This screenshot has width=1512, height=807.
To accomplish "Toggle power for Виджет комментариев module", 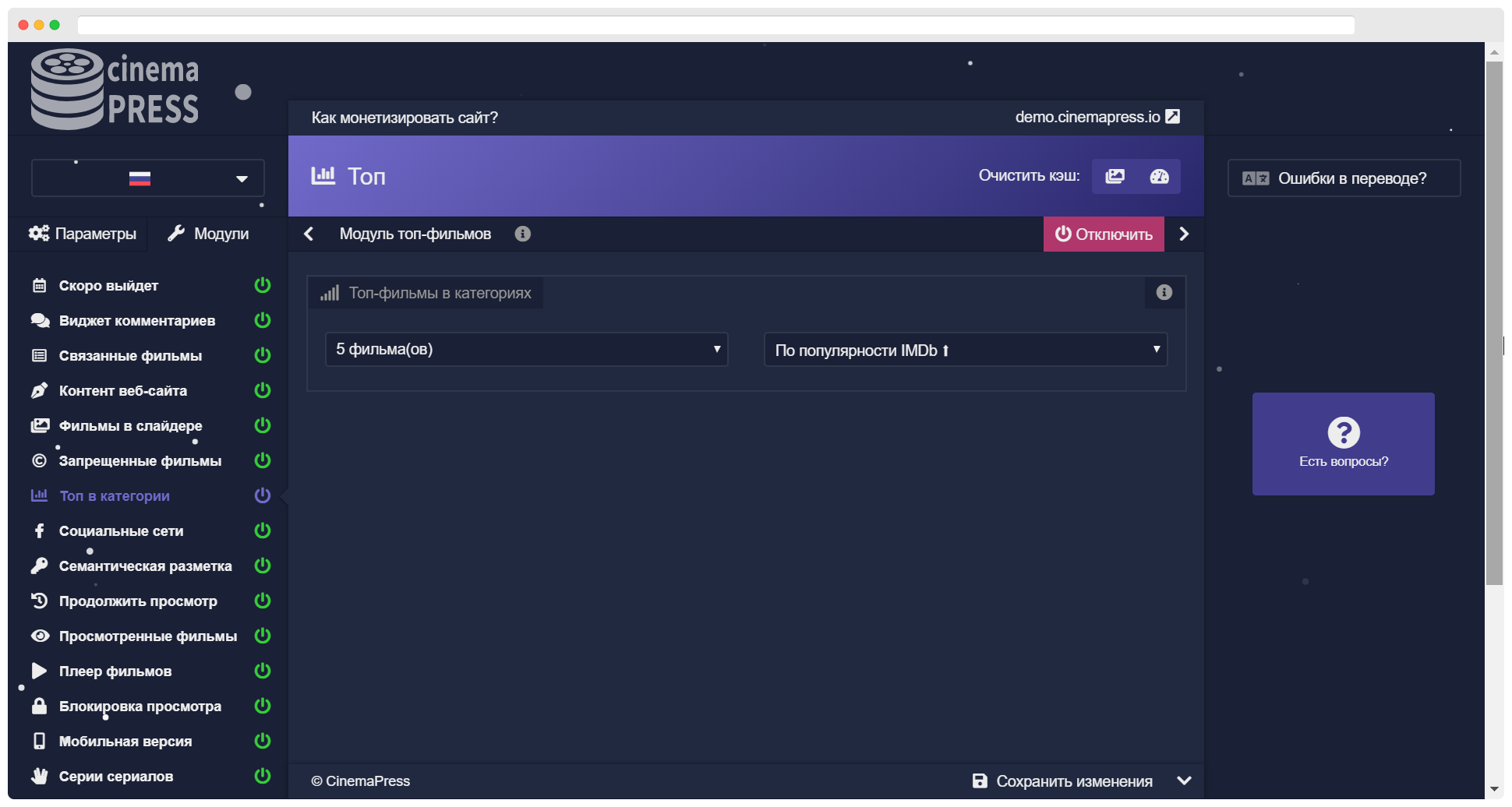I will [x=263, y=320].
